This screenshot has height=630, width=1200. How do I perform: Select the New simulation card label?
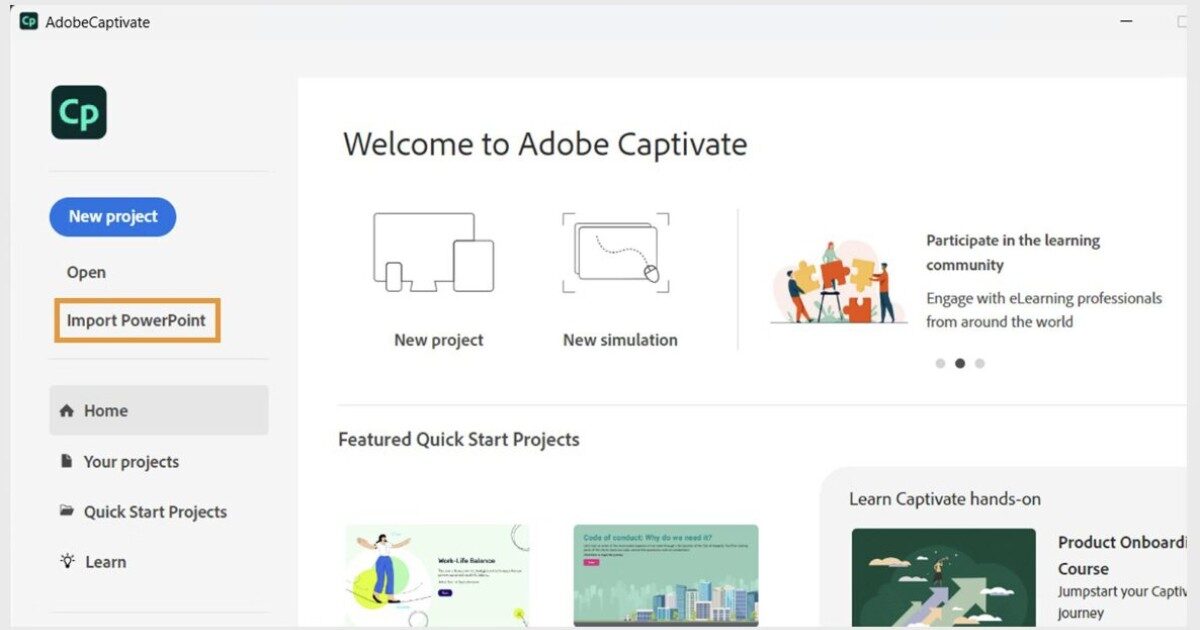tap(620, 340)
